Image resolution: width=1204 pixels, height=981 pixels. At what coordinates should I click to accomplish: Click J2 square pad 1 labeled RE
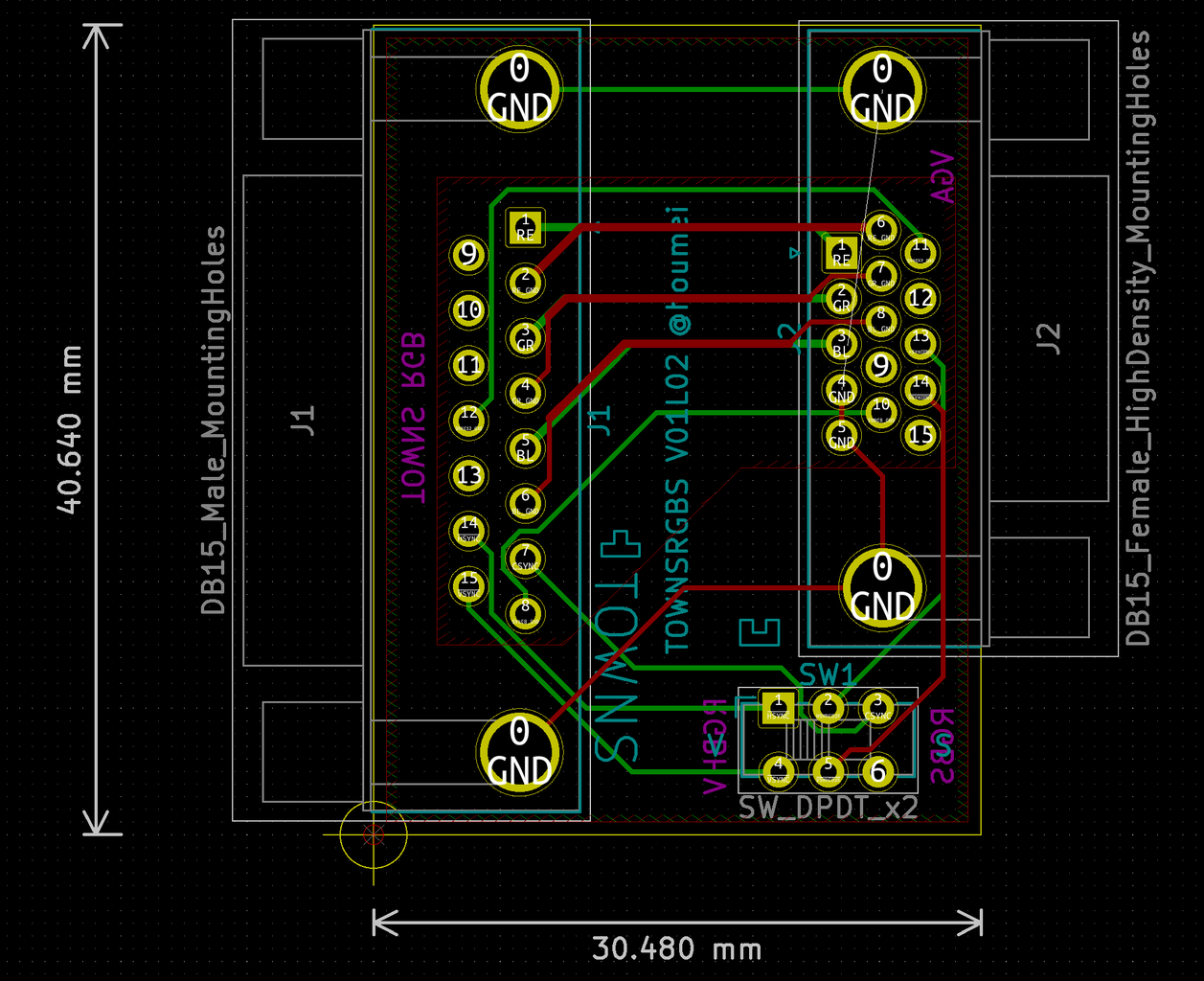click(842, 254)
